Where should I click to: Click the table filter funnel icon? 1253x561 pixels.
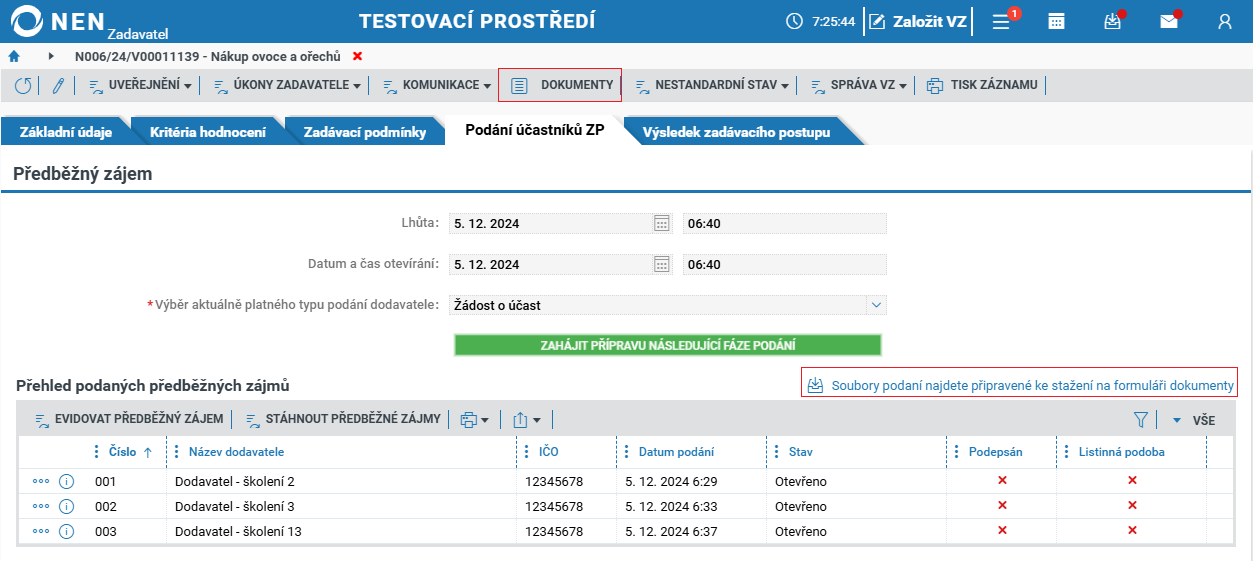click(1140, 420)
